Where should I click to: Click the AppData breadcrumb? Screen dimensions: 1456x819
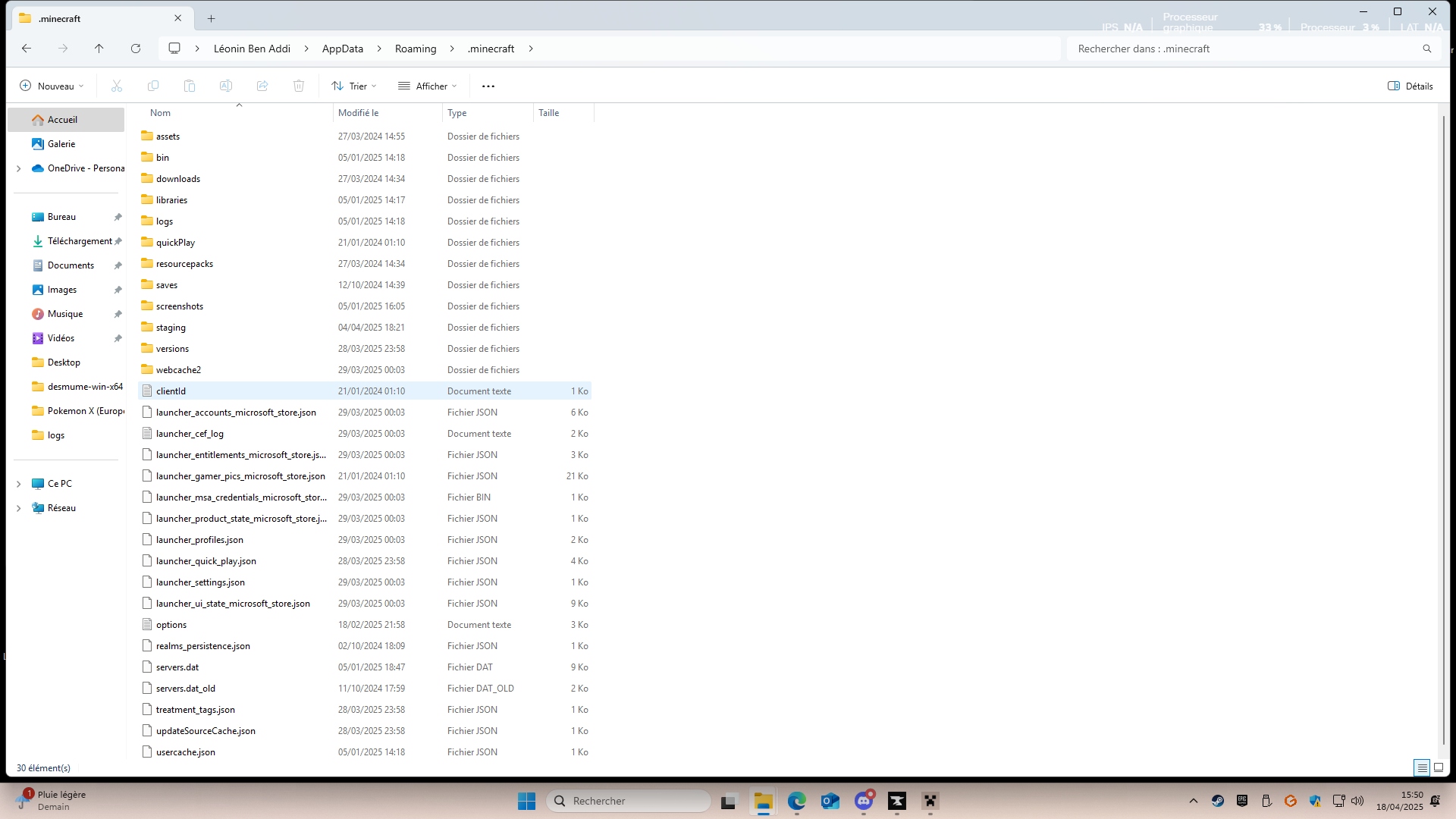(x=343, y=49)
